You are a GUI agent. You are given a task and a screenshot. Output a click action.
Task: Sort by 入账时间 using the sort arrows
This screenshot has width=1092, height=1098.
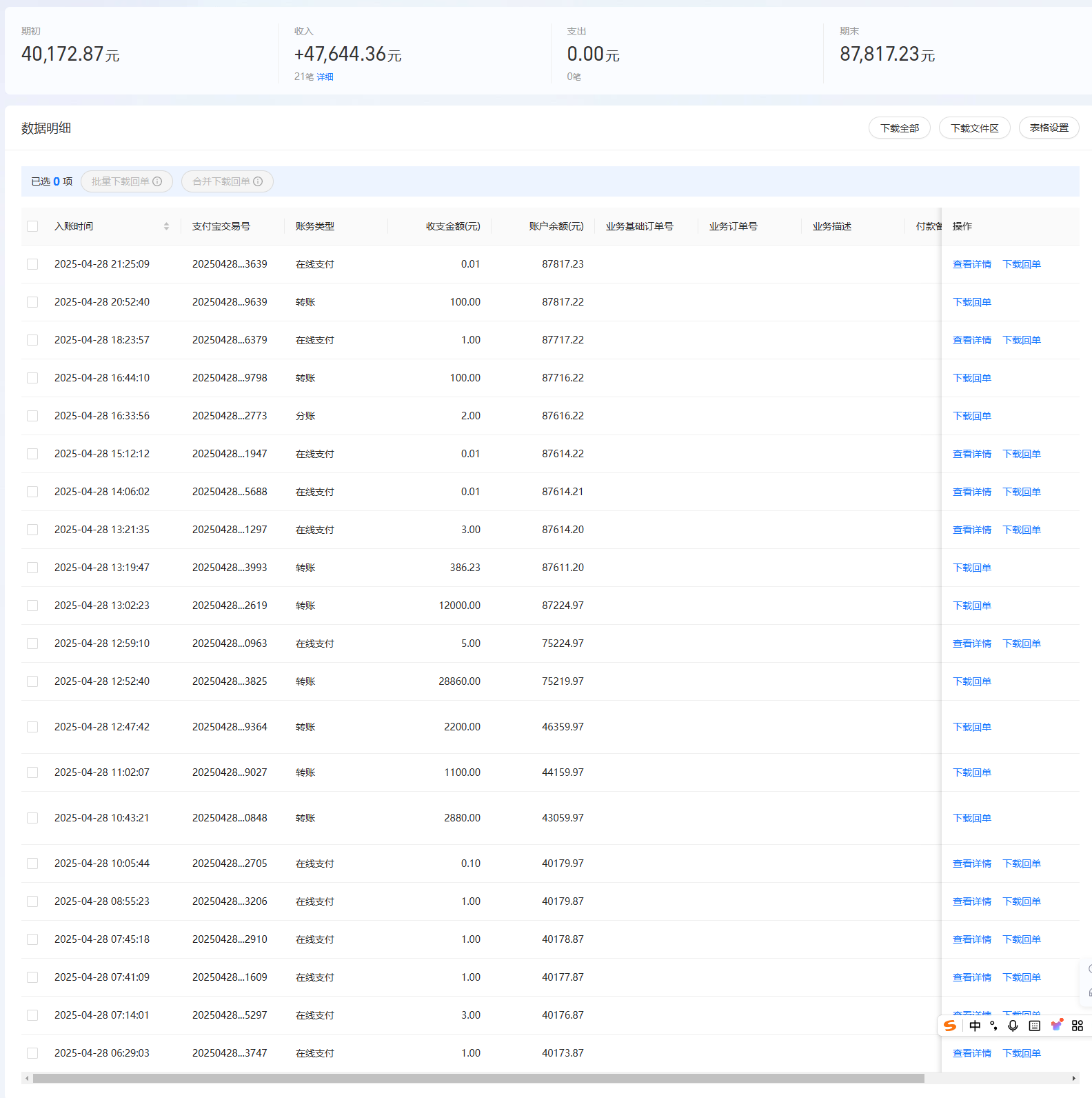click(x=166, y=226)
